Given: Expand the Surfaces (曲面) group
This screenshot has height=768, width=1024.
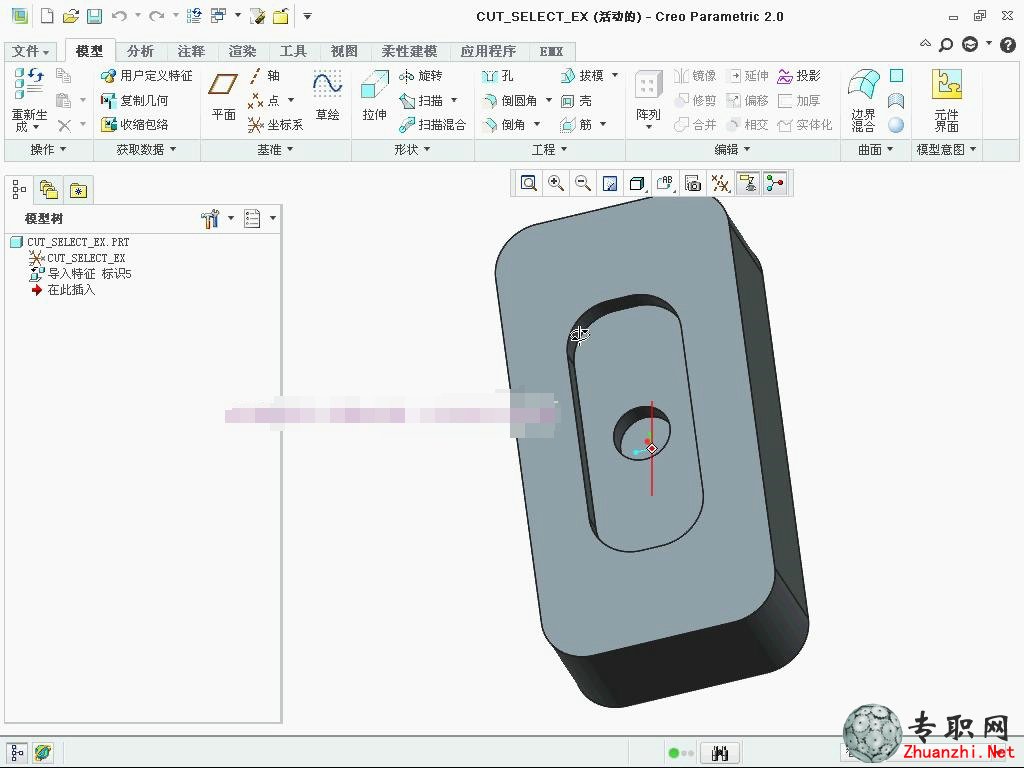Looking at the screenshot, I should [875, 150].
